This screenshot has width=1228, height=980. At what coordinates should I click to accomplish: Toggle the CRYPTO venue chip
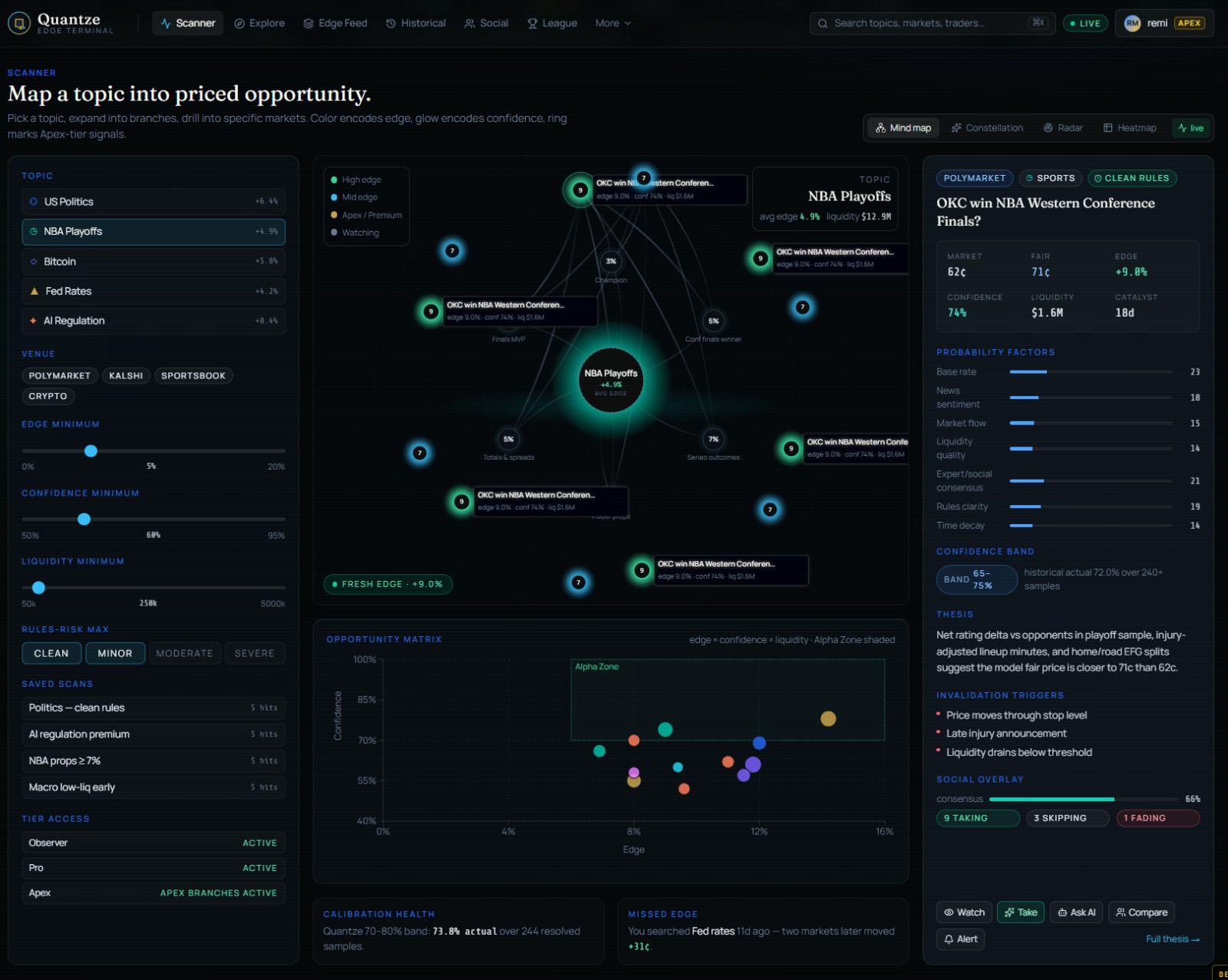[x=48, y=397]
